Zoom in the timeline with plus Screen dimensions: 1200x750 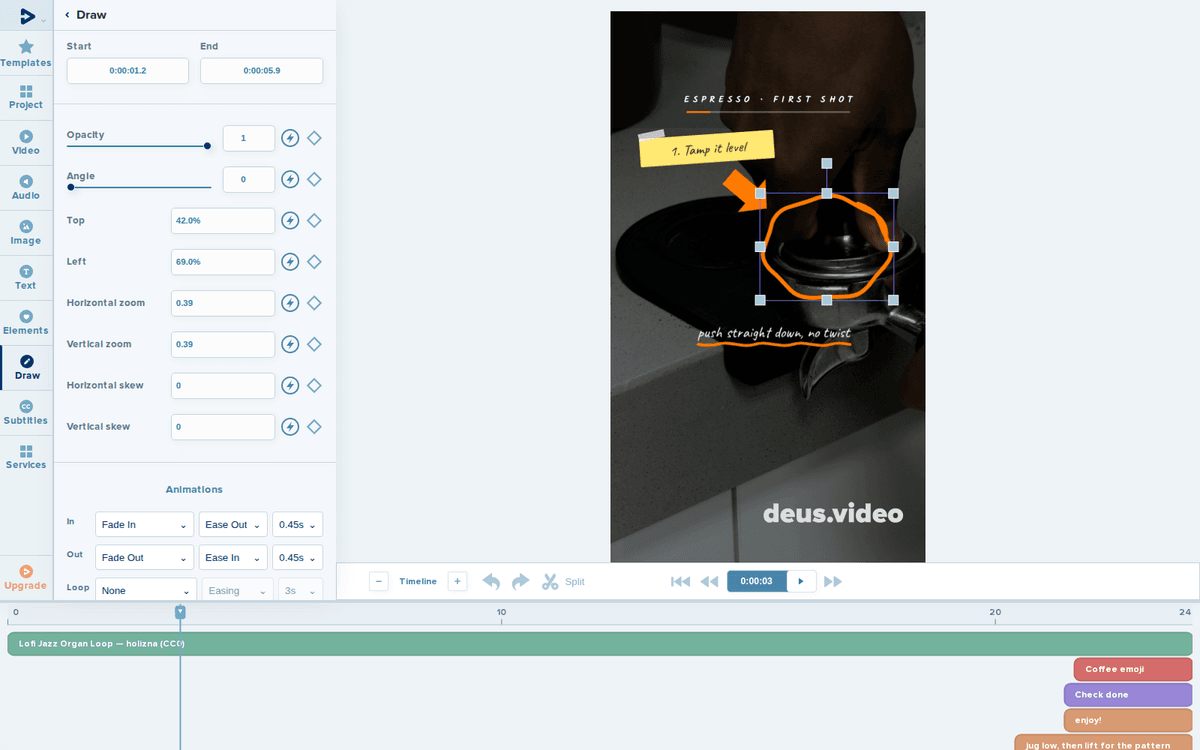457,581
